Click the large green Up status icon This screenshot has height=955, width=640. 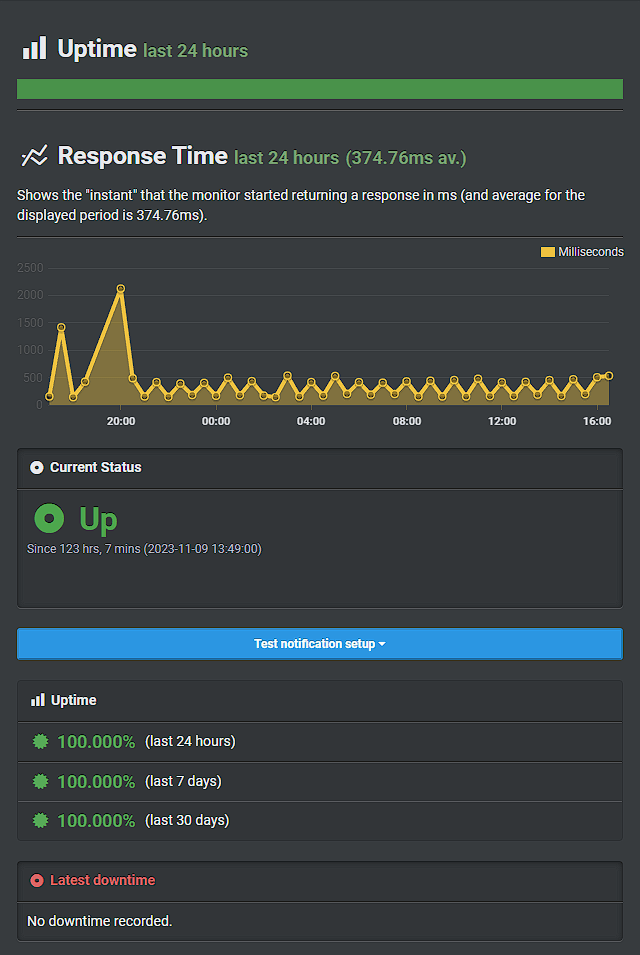(x=48, y=519)
